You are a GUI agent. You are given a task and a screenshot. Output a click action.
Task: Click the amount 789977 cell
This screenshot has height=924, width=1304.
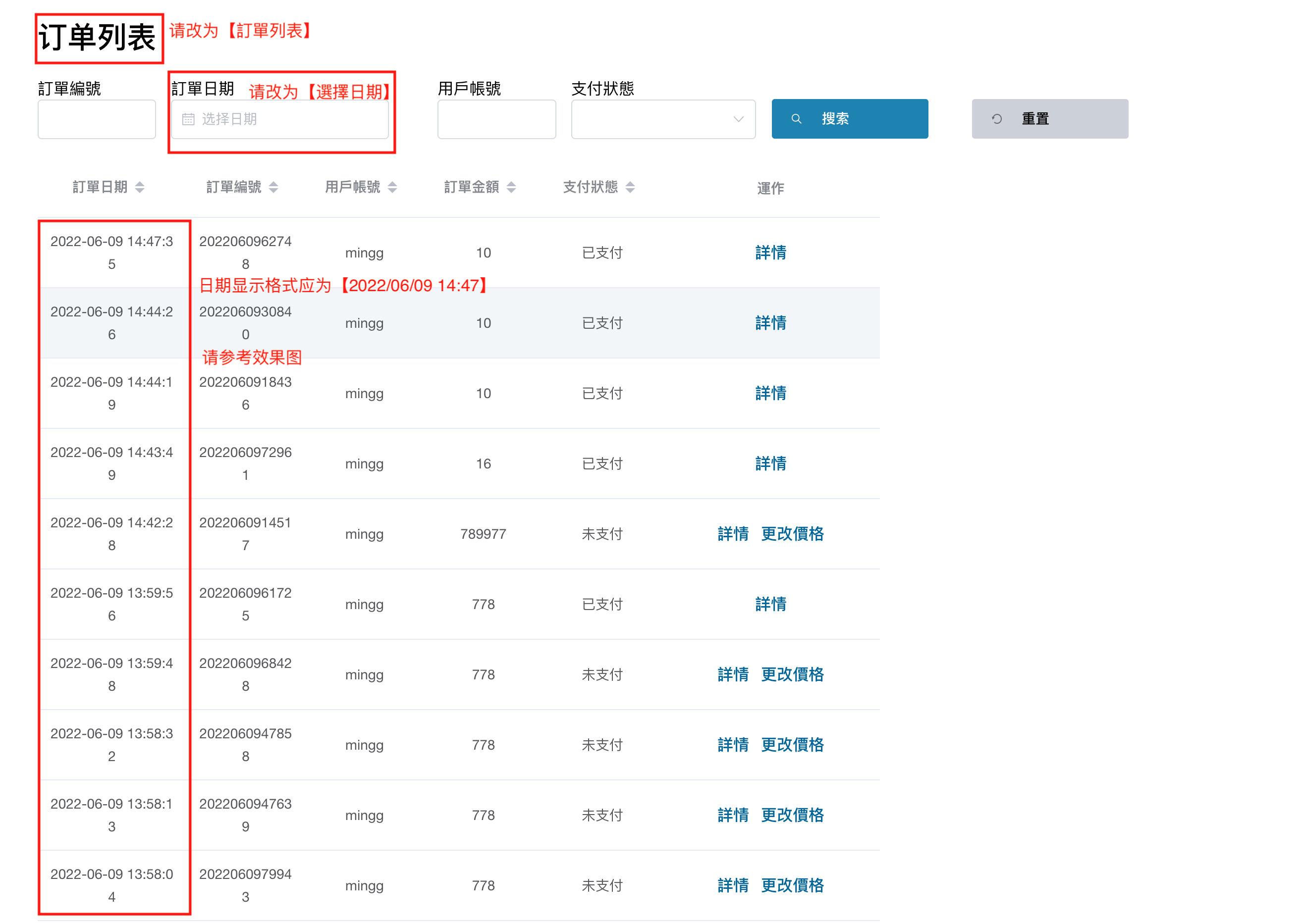[483, 534]
